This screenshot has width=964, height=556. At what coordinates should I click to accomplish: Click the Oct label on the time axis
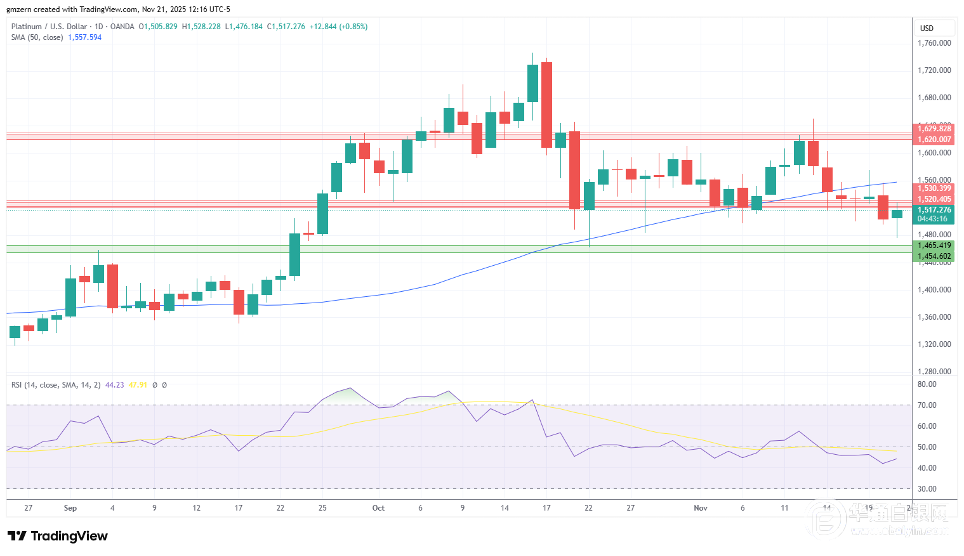[x=377, y=507]
